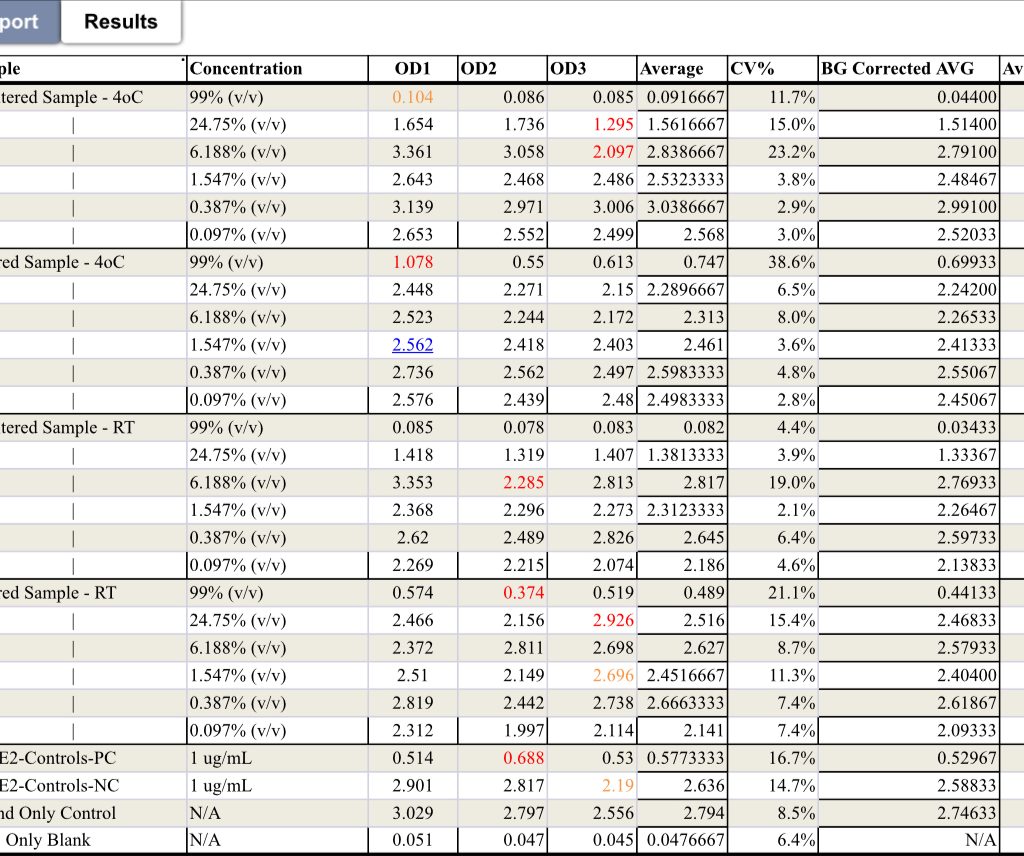The height and width of the screenshot is (856, 1024).
Task: Select the E2-Controls-PC row label
Action: [x=58, y=758]
